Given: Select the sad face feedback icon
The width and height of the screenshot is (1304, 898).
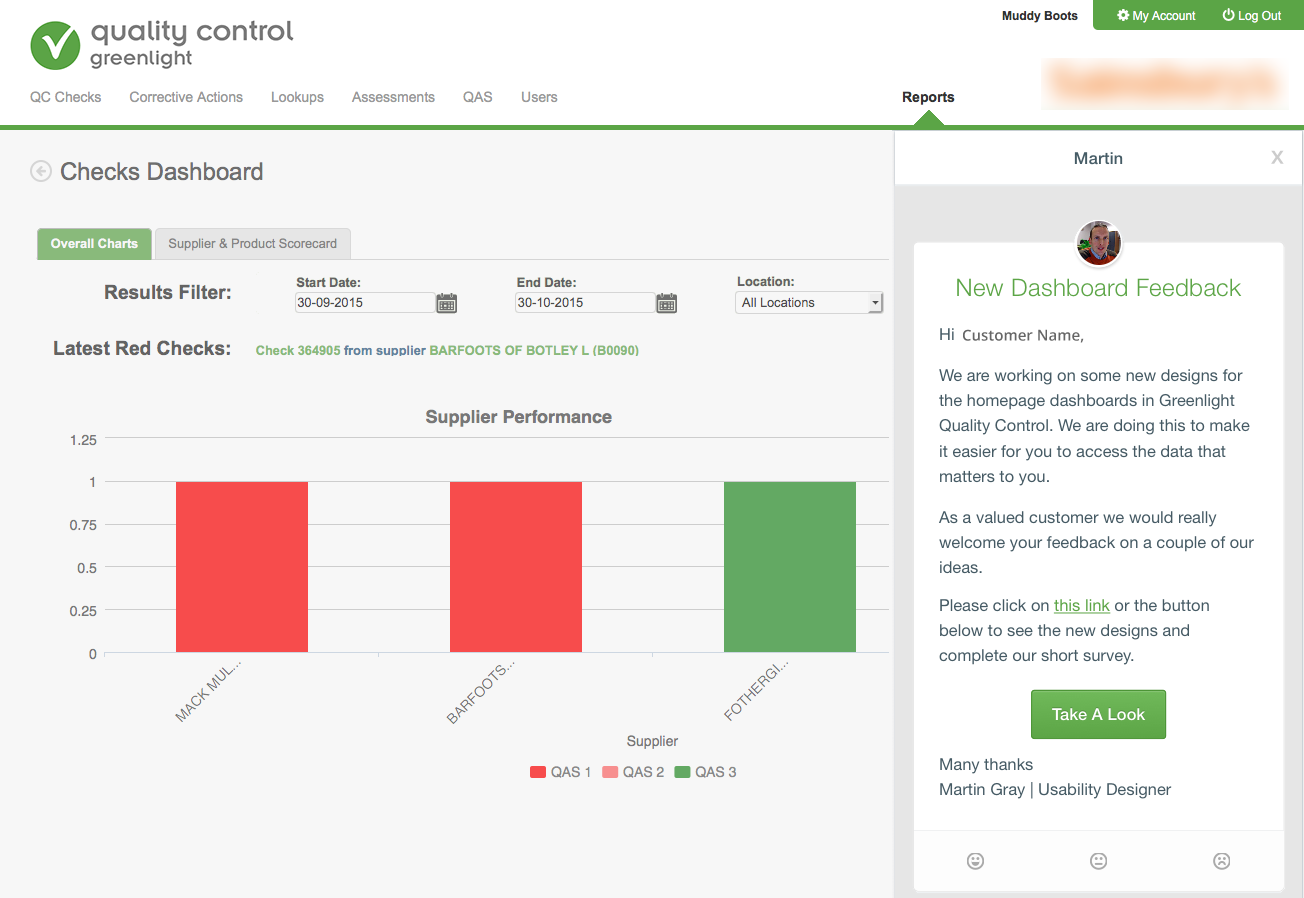Looking at the screenshot, I should click(1221, 861).
